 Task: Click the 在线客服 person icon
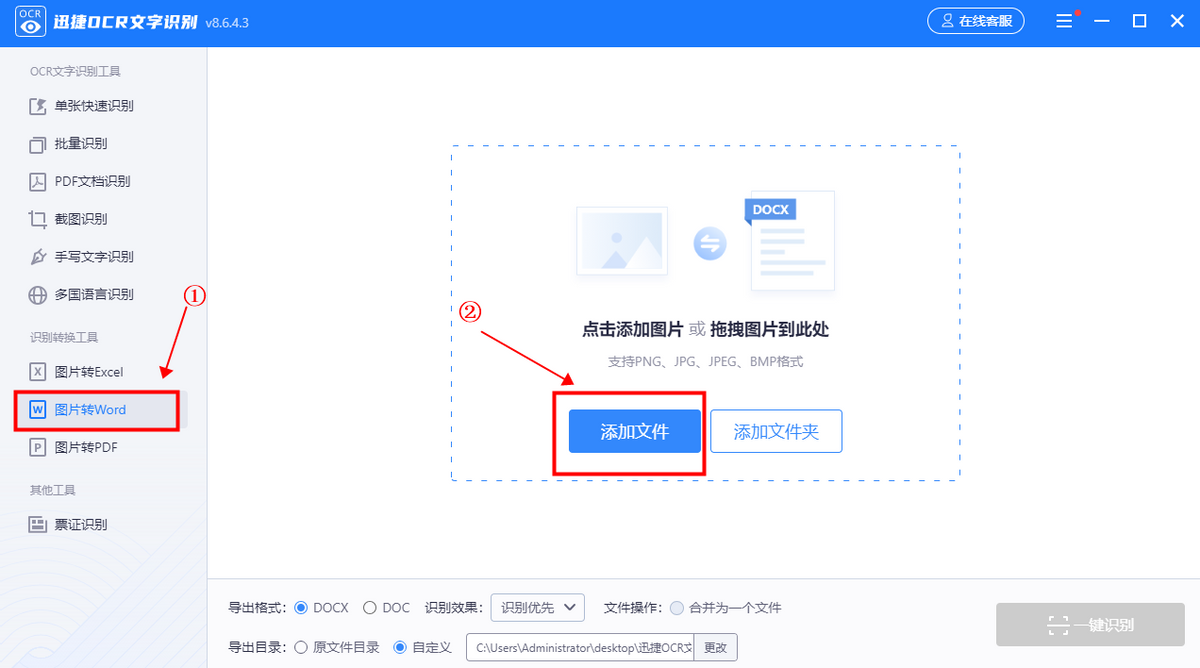(947, 21)
